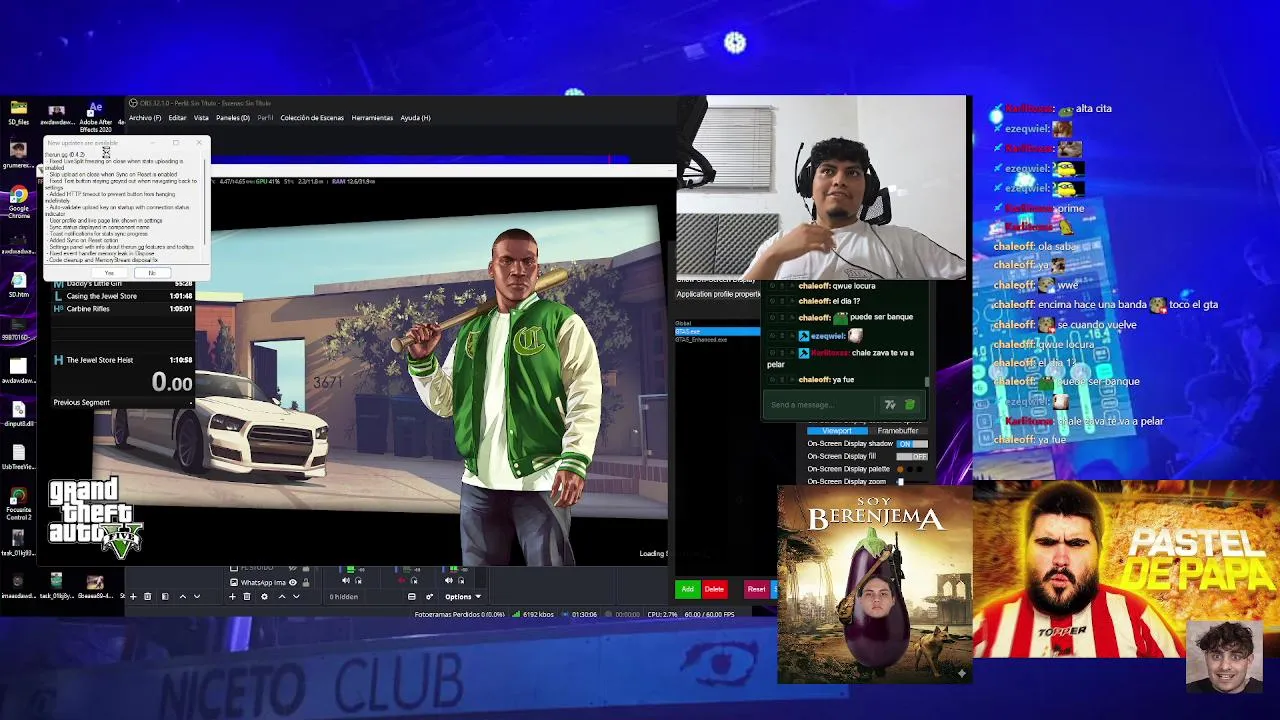Open Adobe After Effects 2020 shortcut
Image resolution: width=1280 pixels, height=720 pixels.
(95, 118)
